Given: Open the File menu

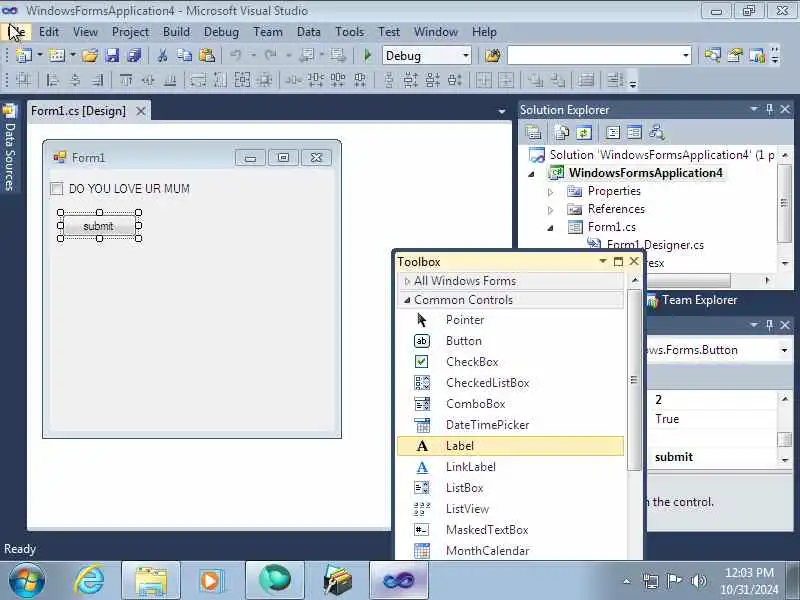Looking at the screenshot, I should [16, 32].
